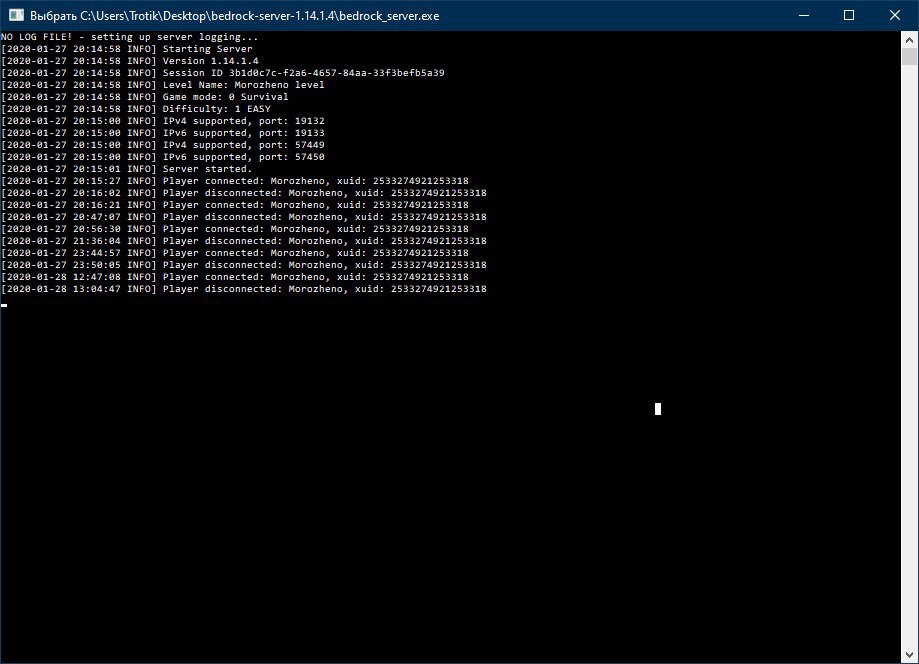919x664 pixels.
Task: Click the 23:44:57 Player connected line
Action: (235, 253)
